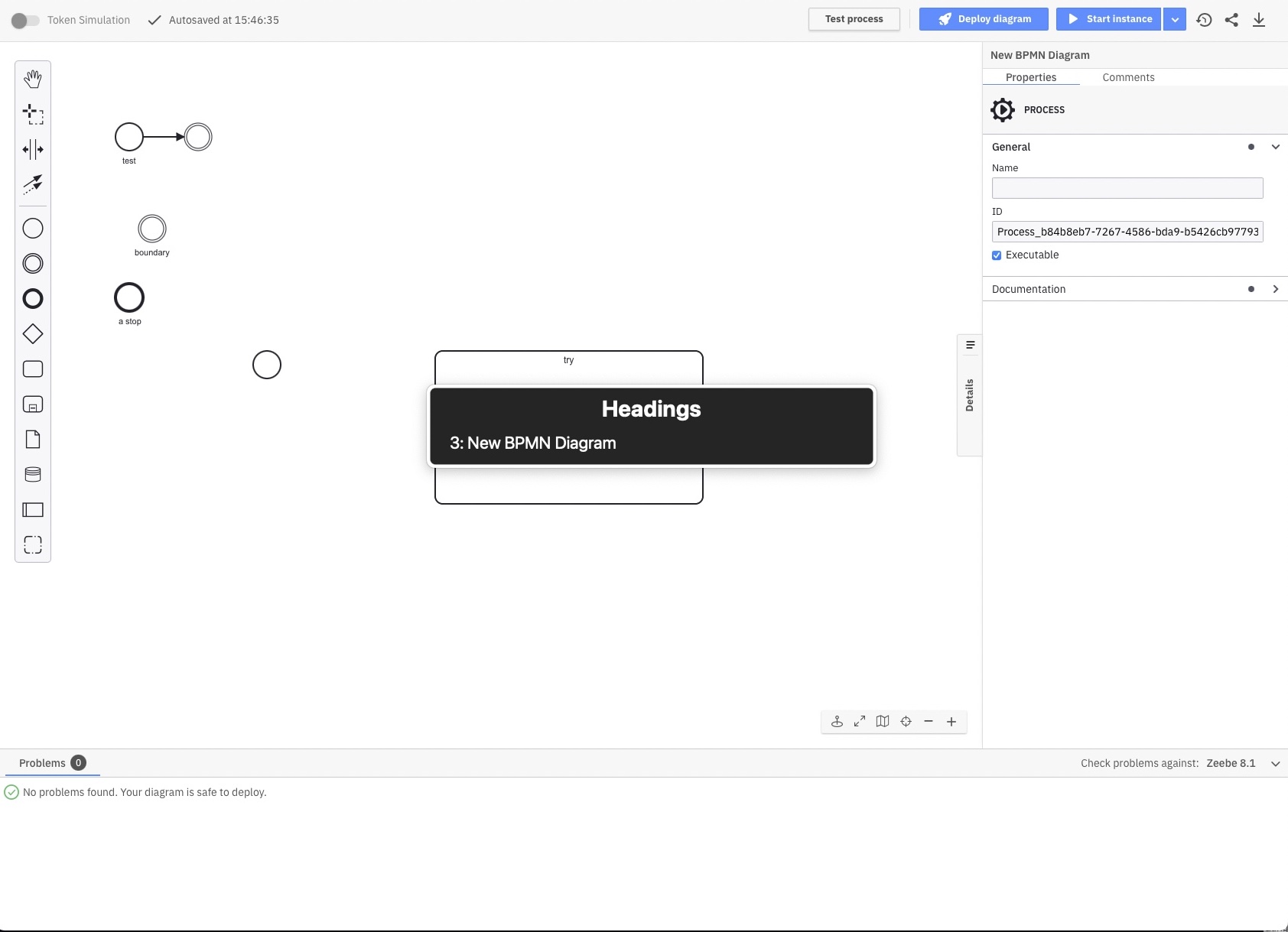Click the Test process button
This screenshot has height=932, width=1288.
(x=854, y=19)
